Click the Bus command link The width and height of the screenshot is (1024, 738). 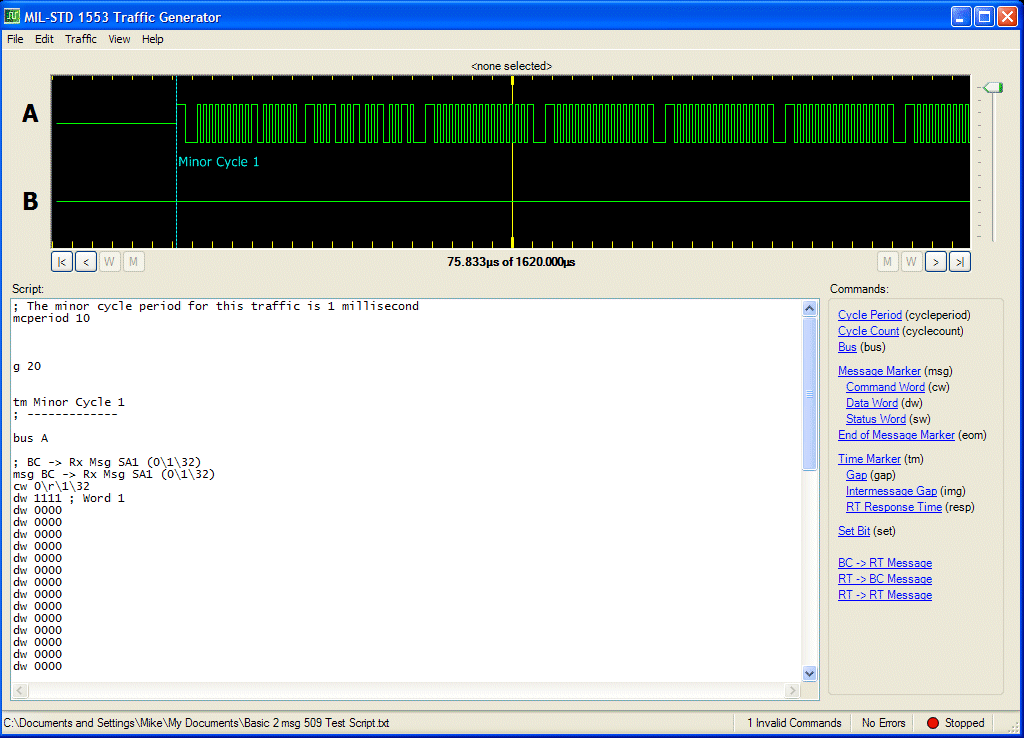tap(847, 347)
